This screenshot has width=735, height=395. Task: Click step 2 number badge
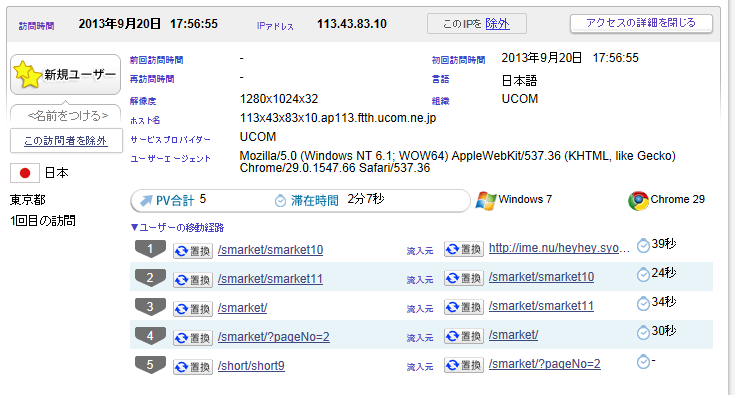click(150, 278)
